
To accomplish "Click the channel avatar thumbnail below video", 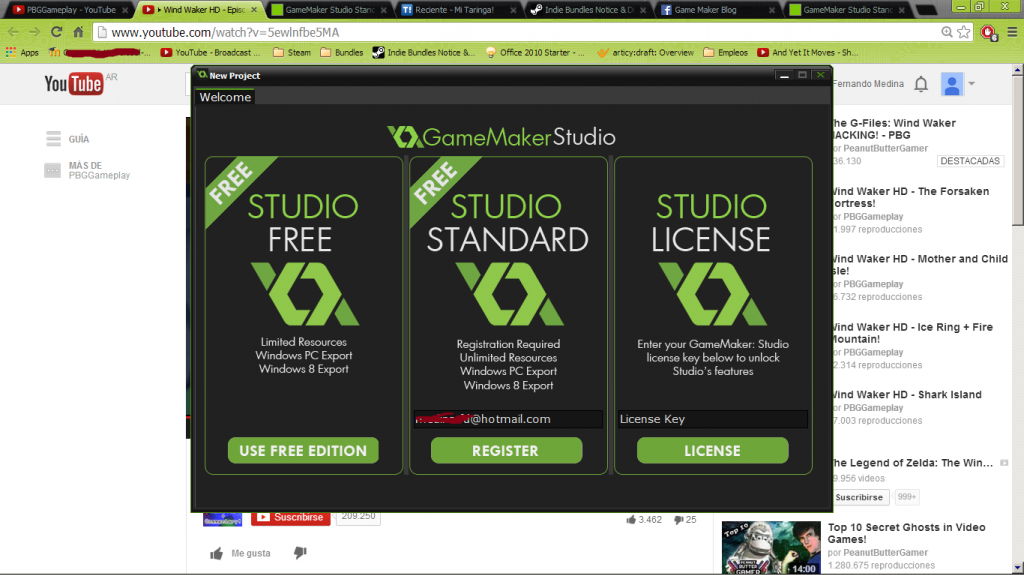I will point(222,519).
